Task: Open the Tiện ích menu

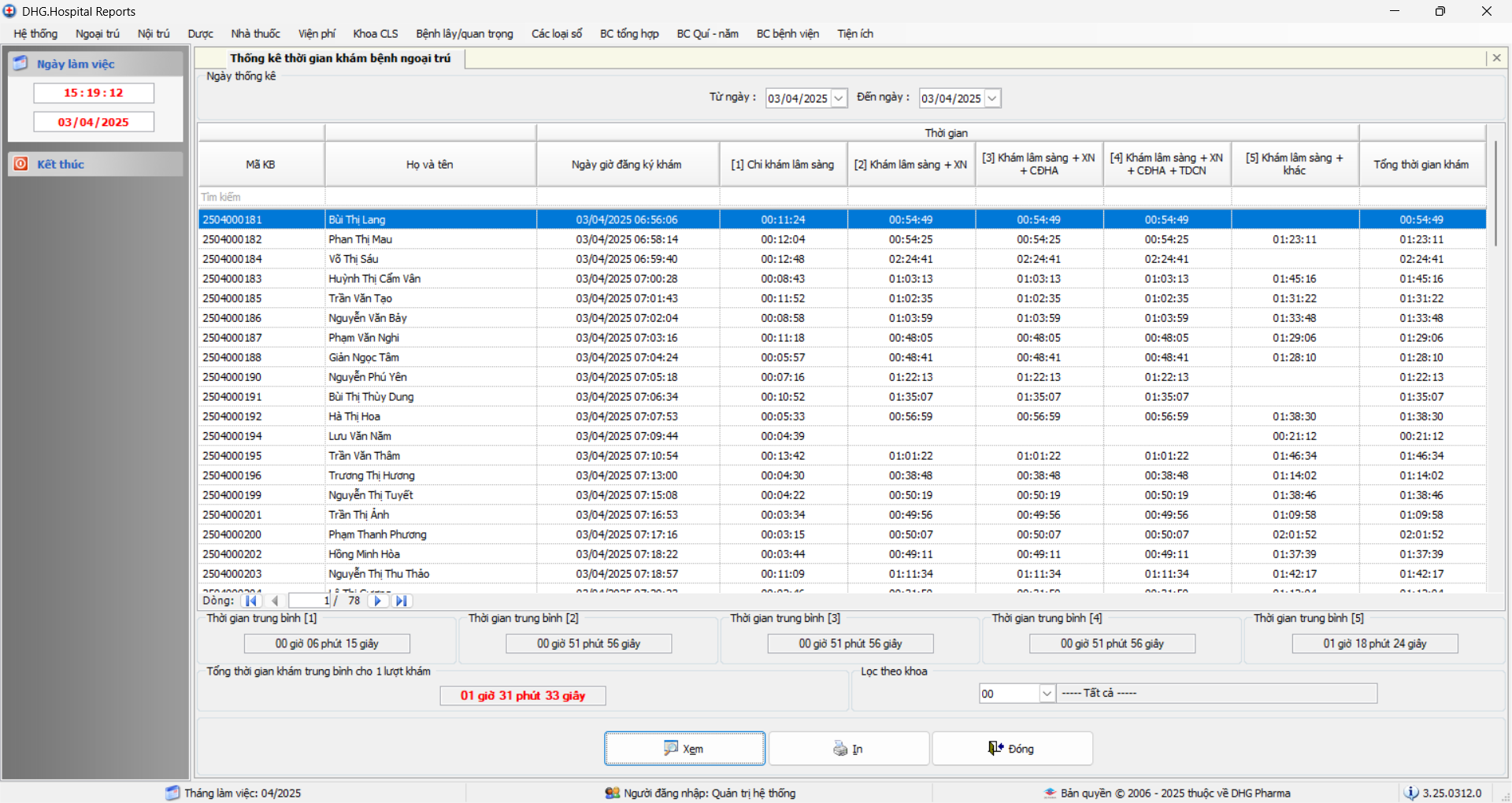Action: [x=855, y=34]
